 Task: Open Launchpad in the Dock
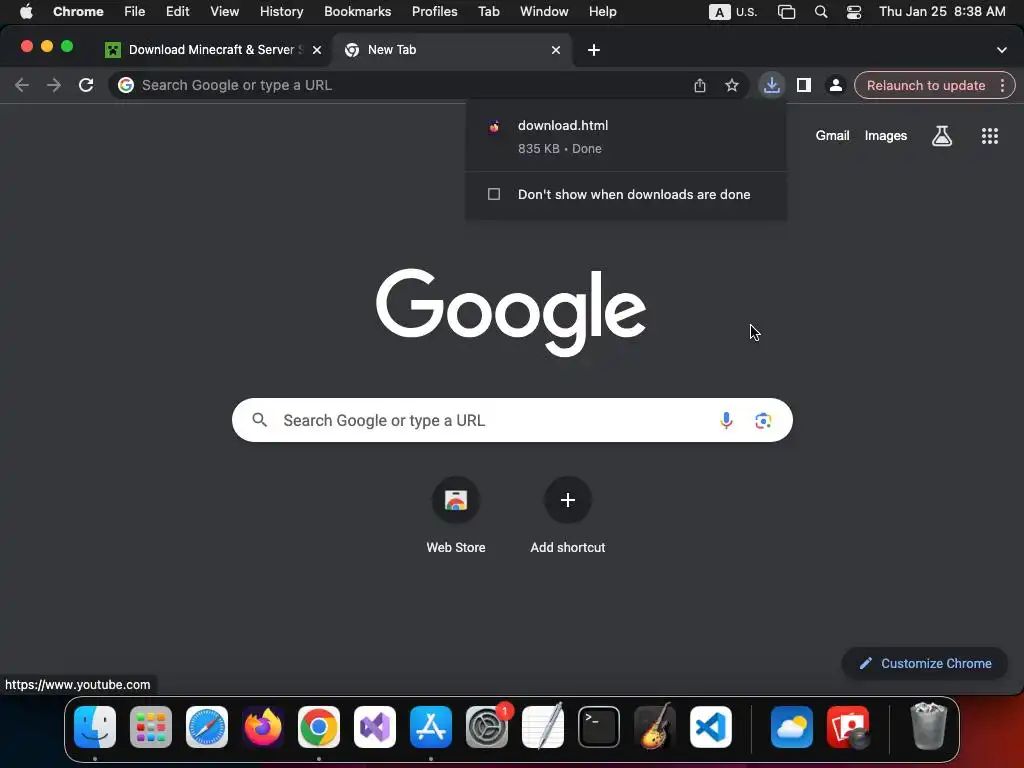151,727
